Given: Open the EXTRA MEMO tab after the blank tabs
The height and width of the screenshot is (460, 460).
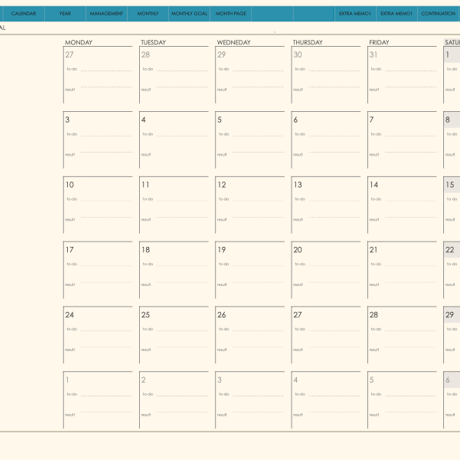Looking at the screenshot, I should pos(355,14).
